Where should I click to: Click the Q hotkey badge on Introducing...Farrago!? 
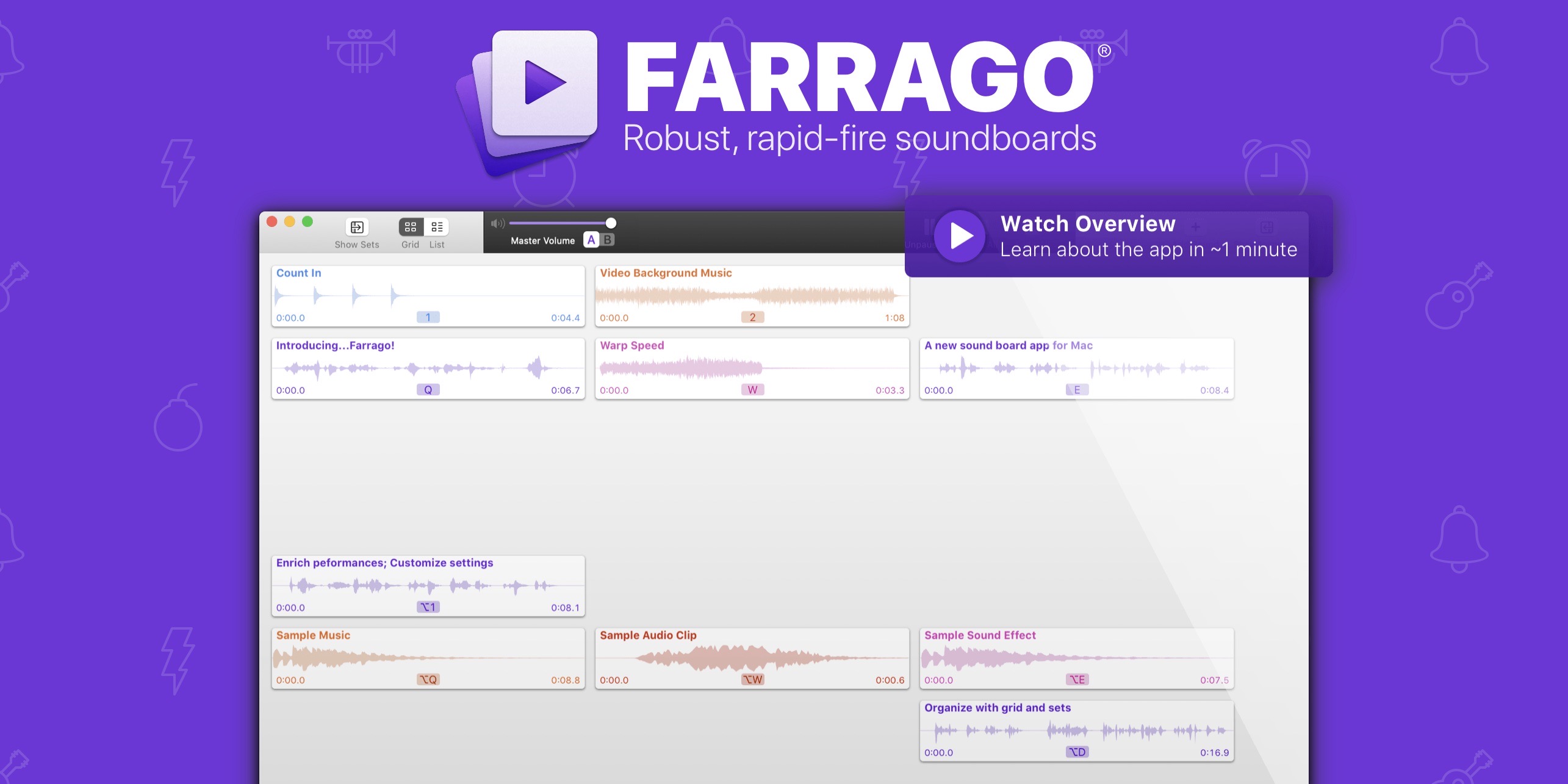(428, 390)
